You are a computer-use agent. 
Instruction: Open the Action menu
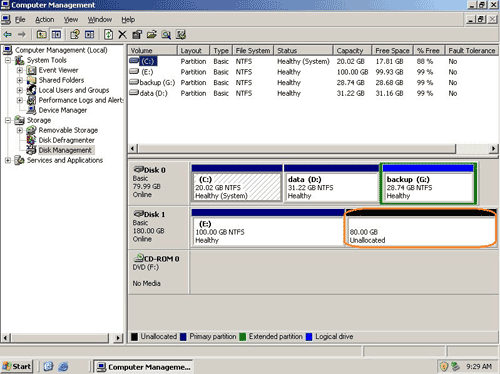(44, 20)
